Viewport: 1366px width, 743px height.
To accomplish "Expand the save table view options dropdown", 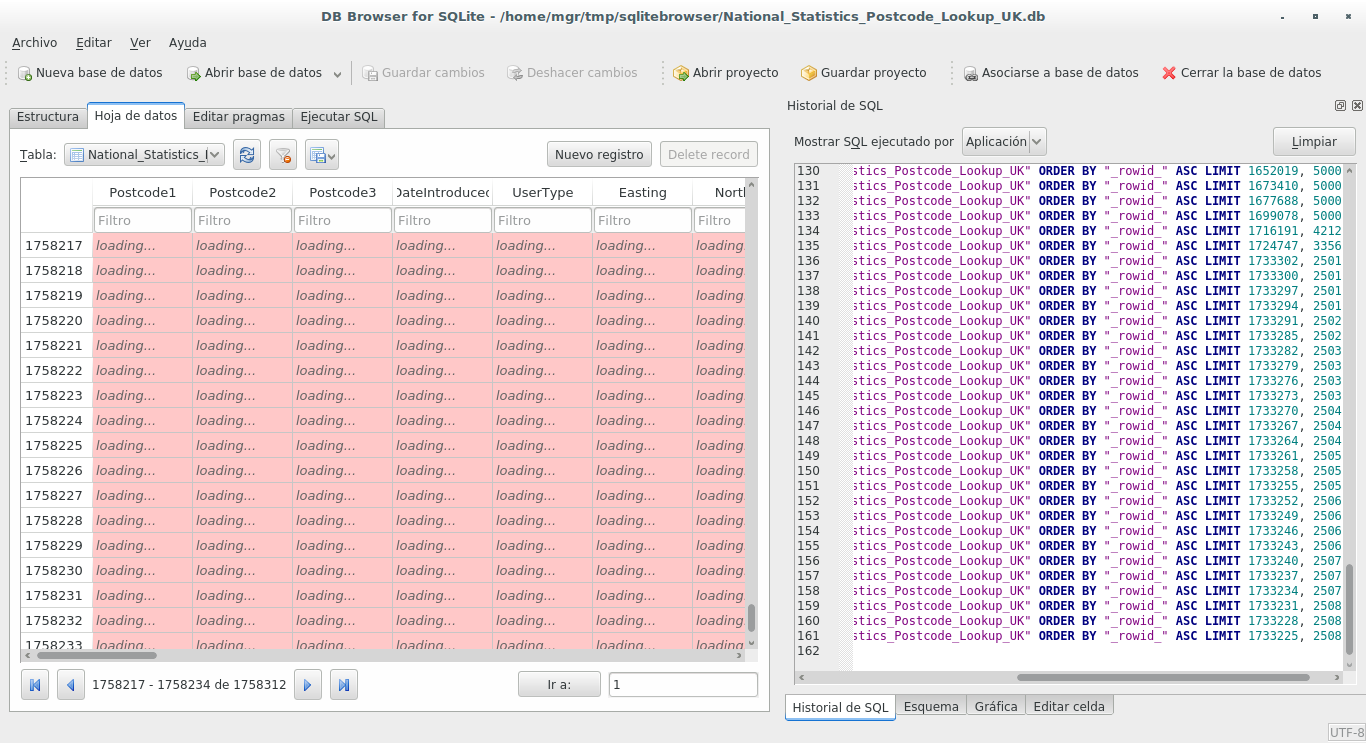I will click(333, 154).
